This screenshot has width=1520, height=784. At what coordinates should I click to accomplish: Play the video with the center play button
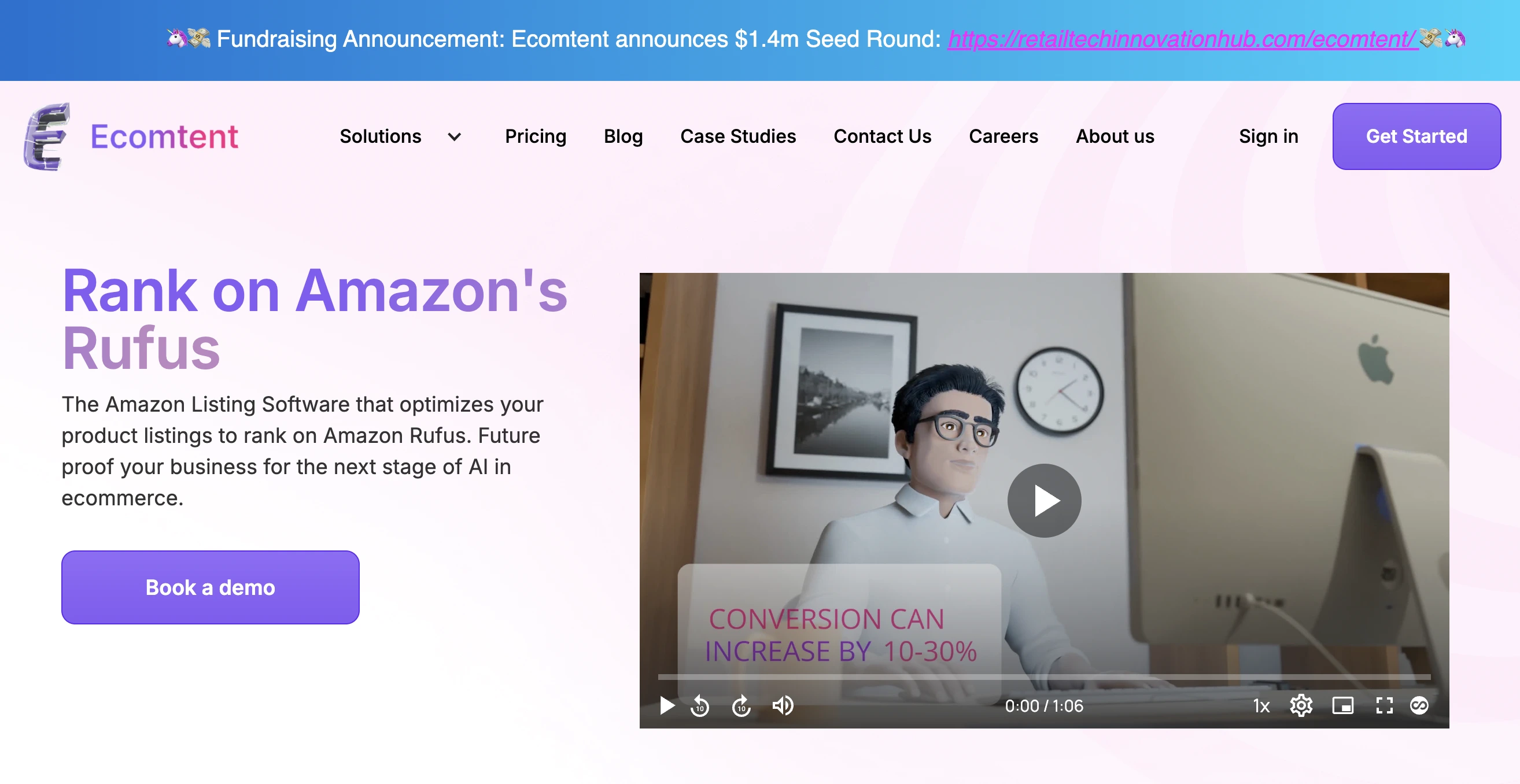[1044, 500]
